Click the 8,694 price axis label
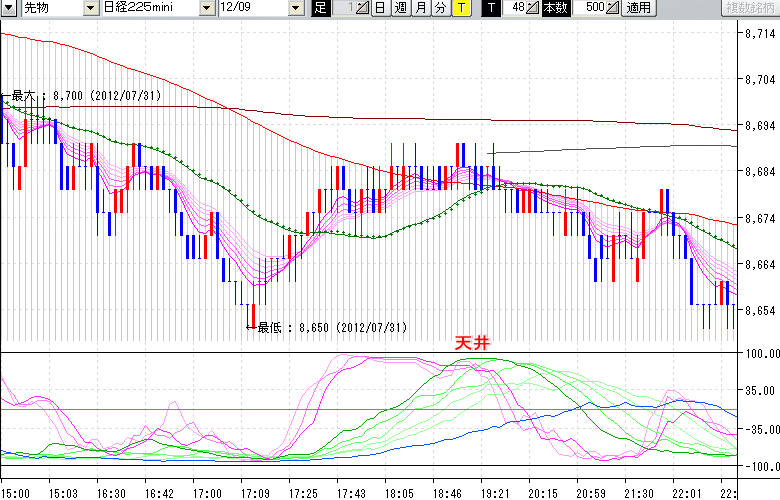Viewport: 780px width, 500px height. (761, 126)
